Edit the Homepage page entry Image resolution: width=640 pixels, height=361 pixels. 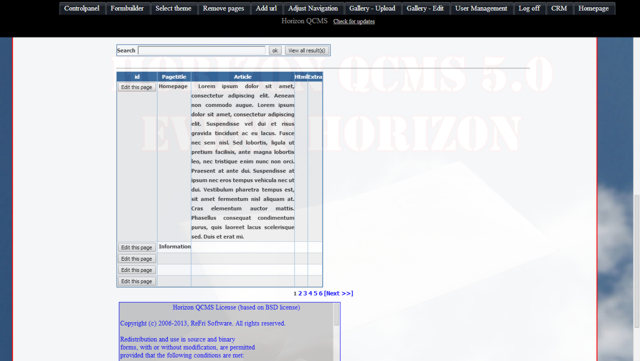tap(136, 87)
